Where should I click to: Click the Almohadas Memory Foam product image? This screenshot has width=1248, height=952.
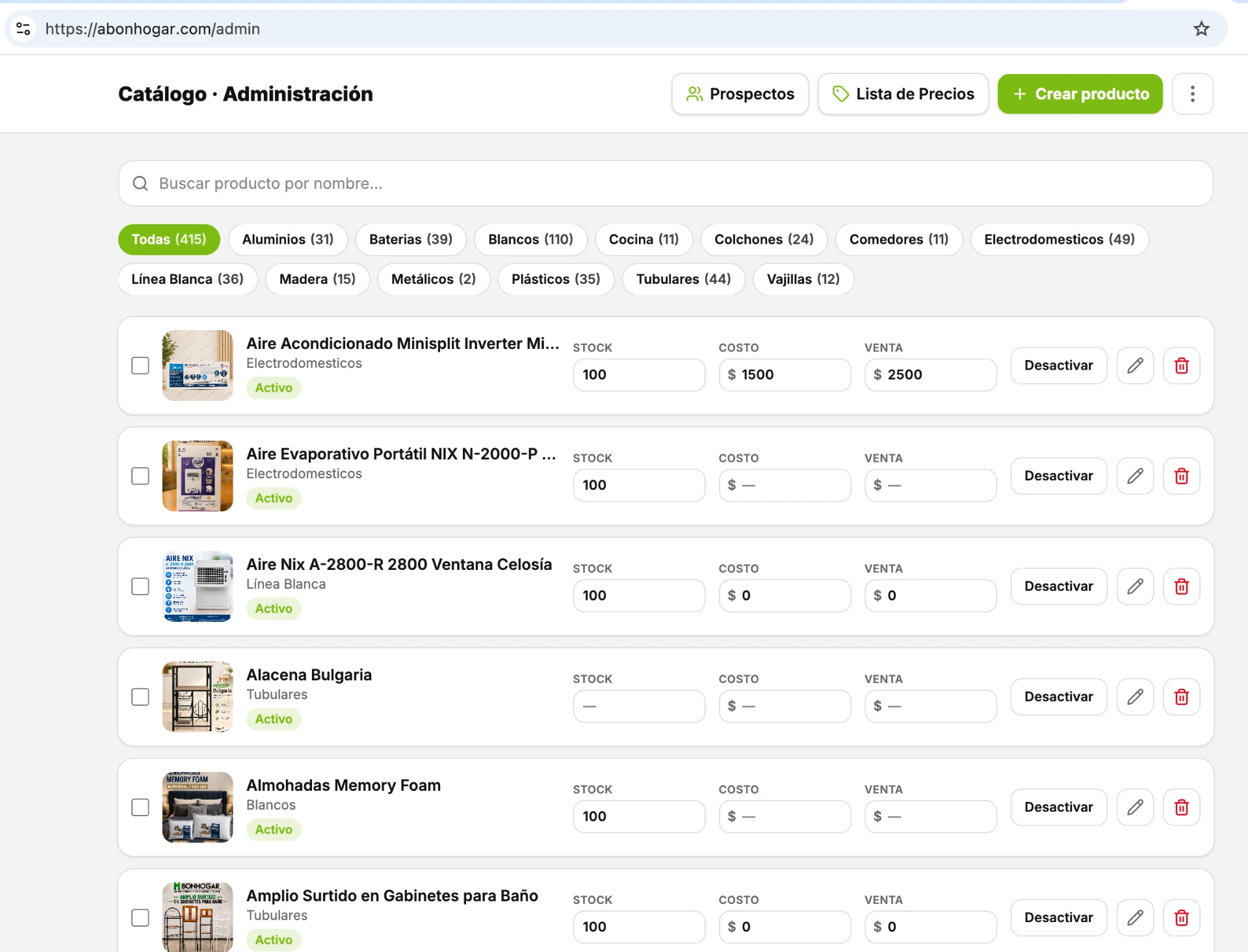[198, 807]
